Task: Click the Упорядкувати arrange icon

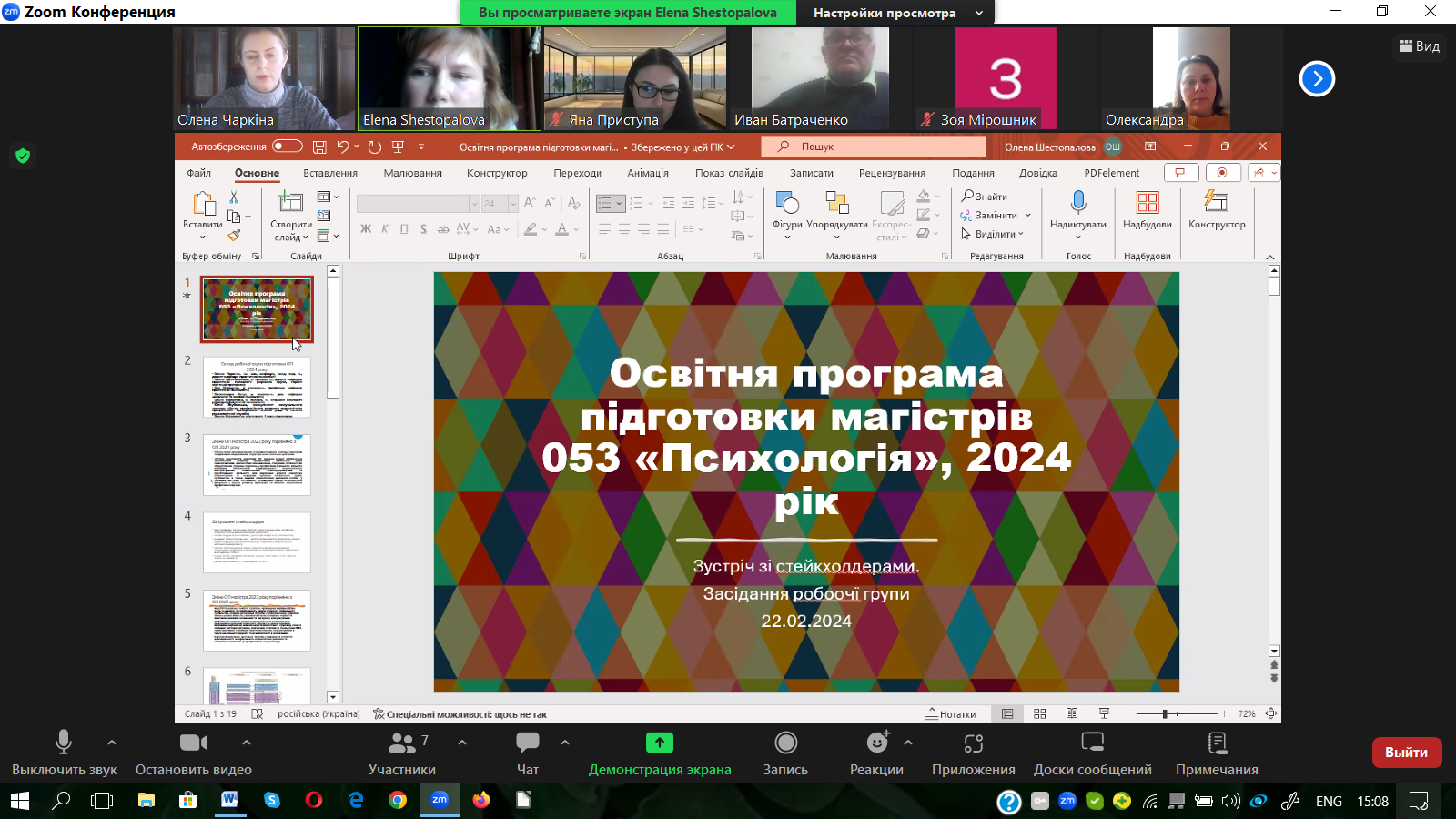Action: pyautogui.click(x=836, y=202)
